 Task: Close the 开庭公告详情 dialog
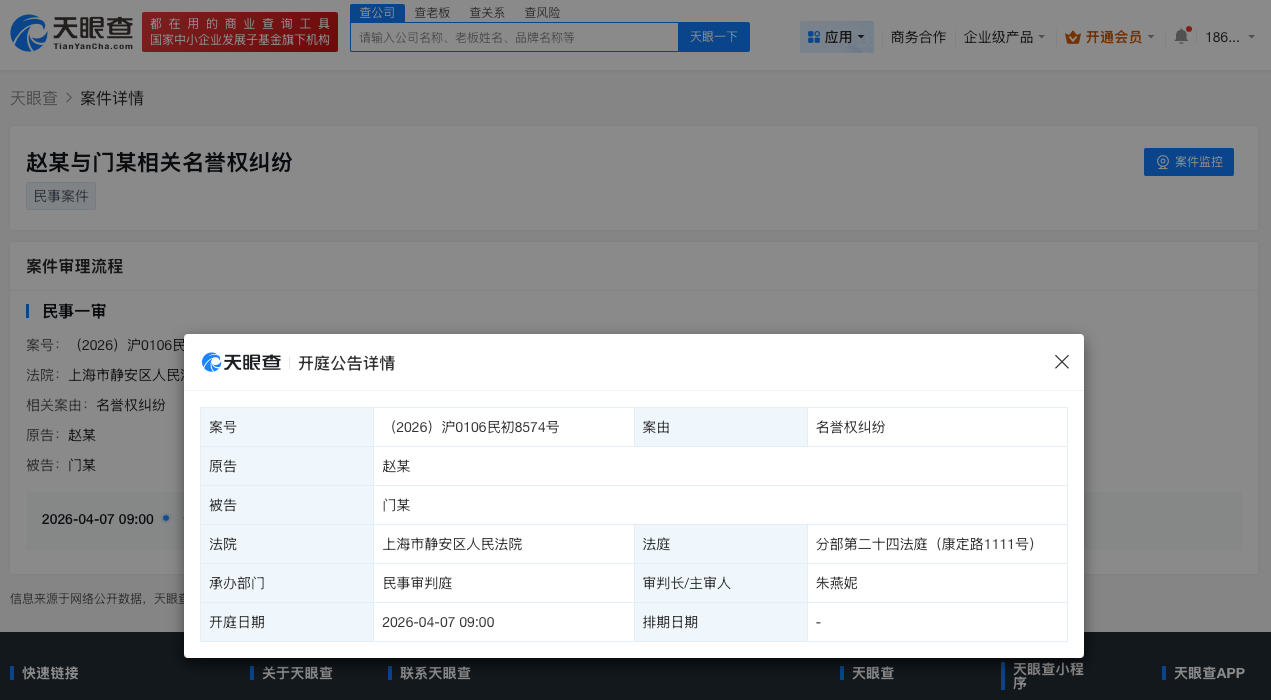(x=1061, y=362)
